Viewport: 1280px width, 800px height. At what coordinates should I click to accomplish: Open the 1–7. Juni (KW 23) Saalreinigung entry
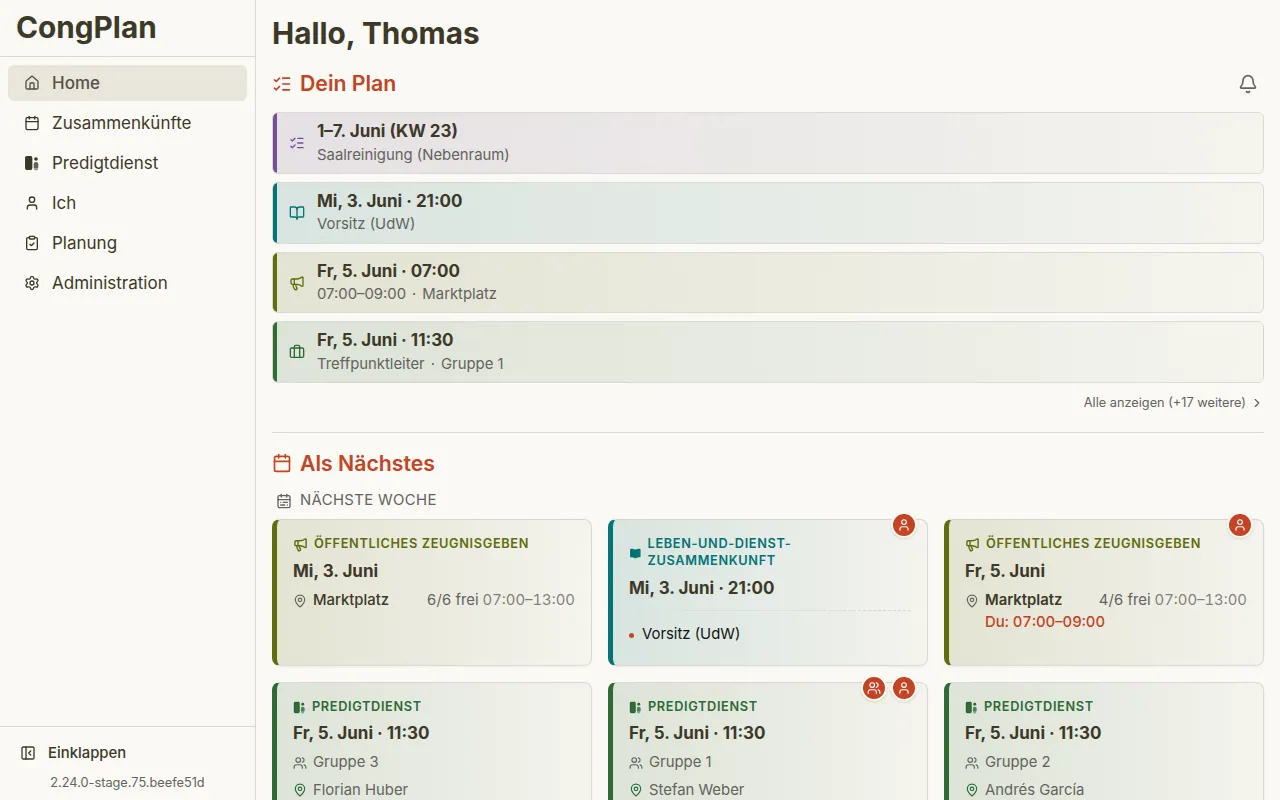(x=768, y=143)
